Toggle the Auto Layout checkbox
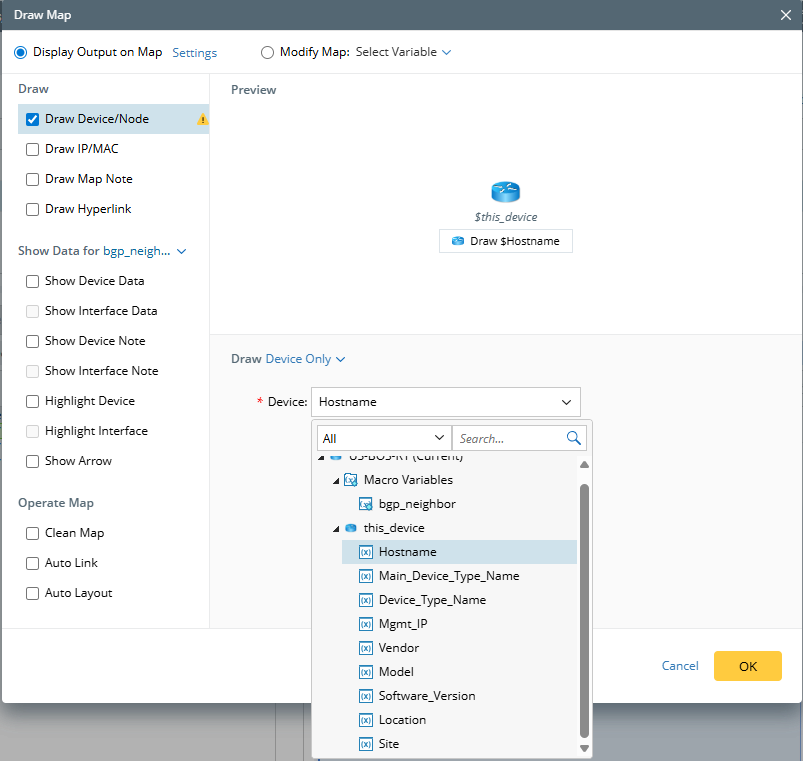The width and height of the screenshot is (803, 761). coord(32,593)
